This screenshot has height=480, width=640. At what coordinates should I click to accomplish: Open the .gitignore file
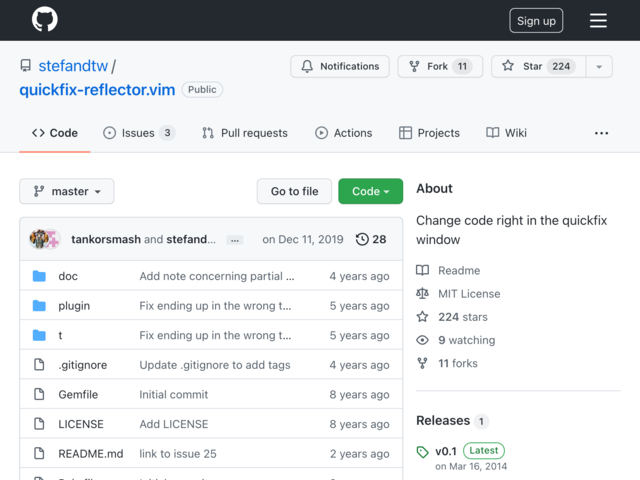[82, 365]
